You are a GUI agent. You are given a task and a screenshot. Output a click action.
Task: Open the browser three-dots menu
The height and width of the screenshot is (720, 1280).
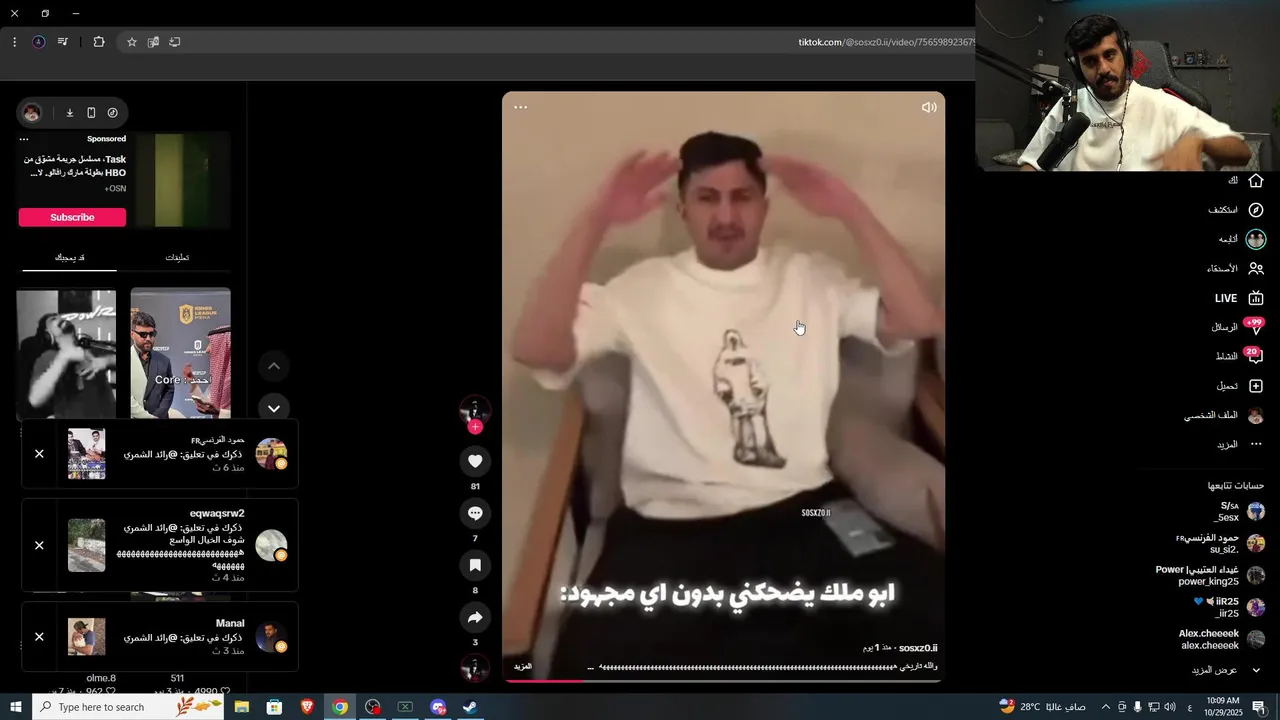point(14,42)
